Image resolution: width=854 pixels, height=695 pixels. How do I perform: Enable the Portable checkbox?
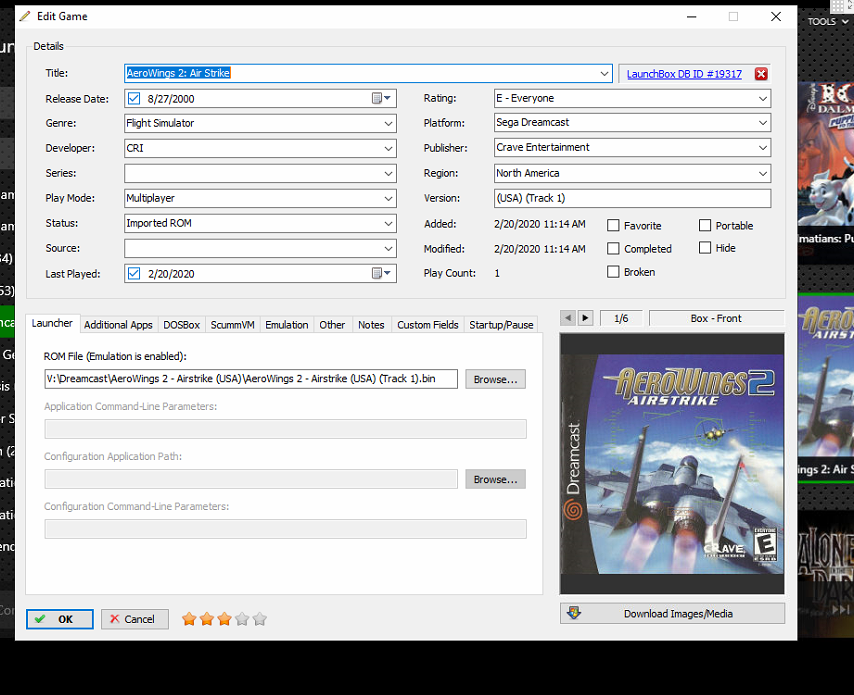(x=705, y=225)
